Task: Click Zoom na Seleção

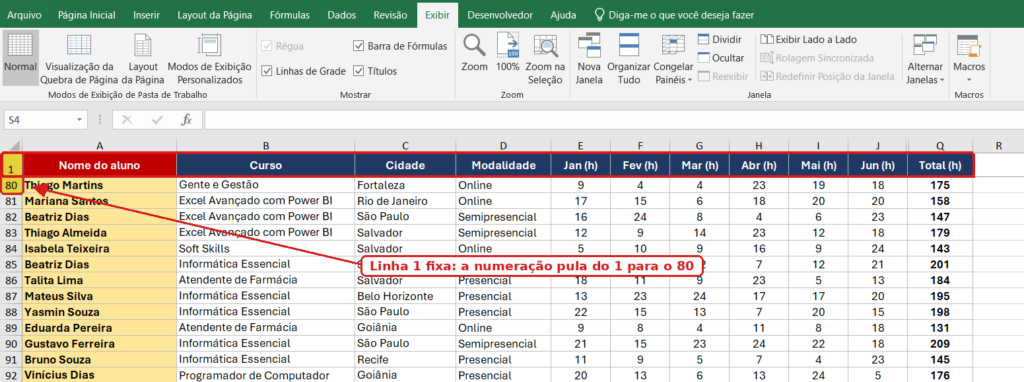Action: pos(544,59)
